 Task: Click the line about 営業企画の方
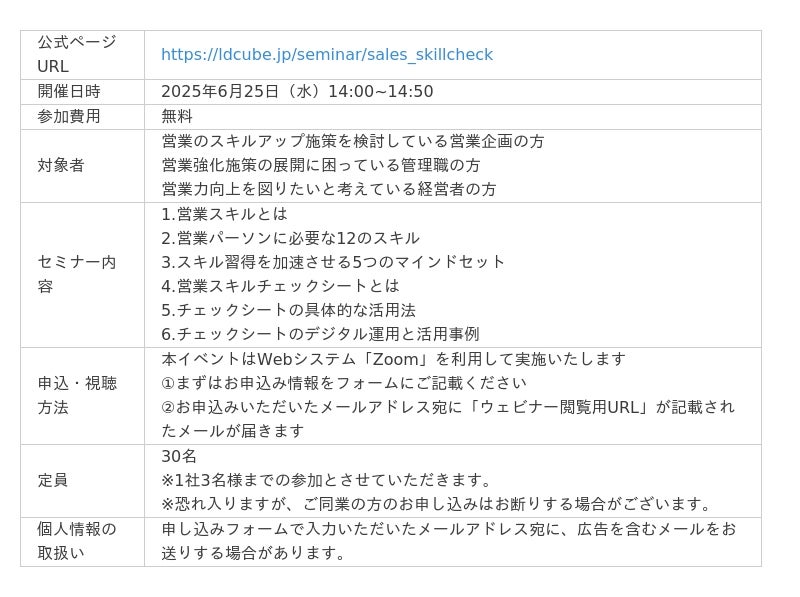[x=353, y=141]
